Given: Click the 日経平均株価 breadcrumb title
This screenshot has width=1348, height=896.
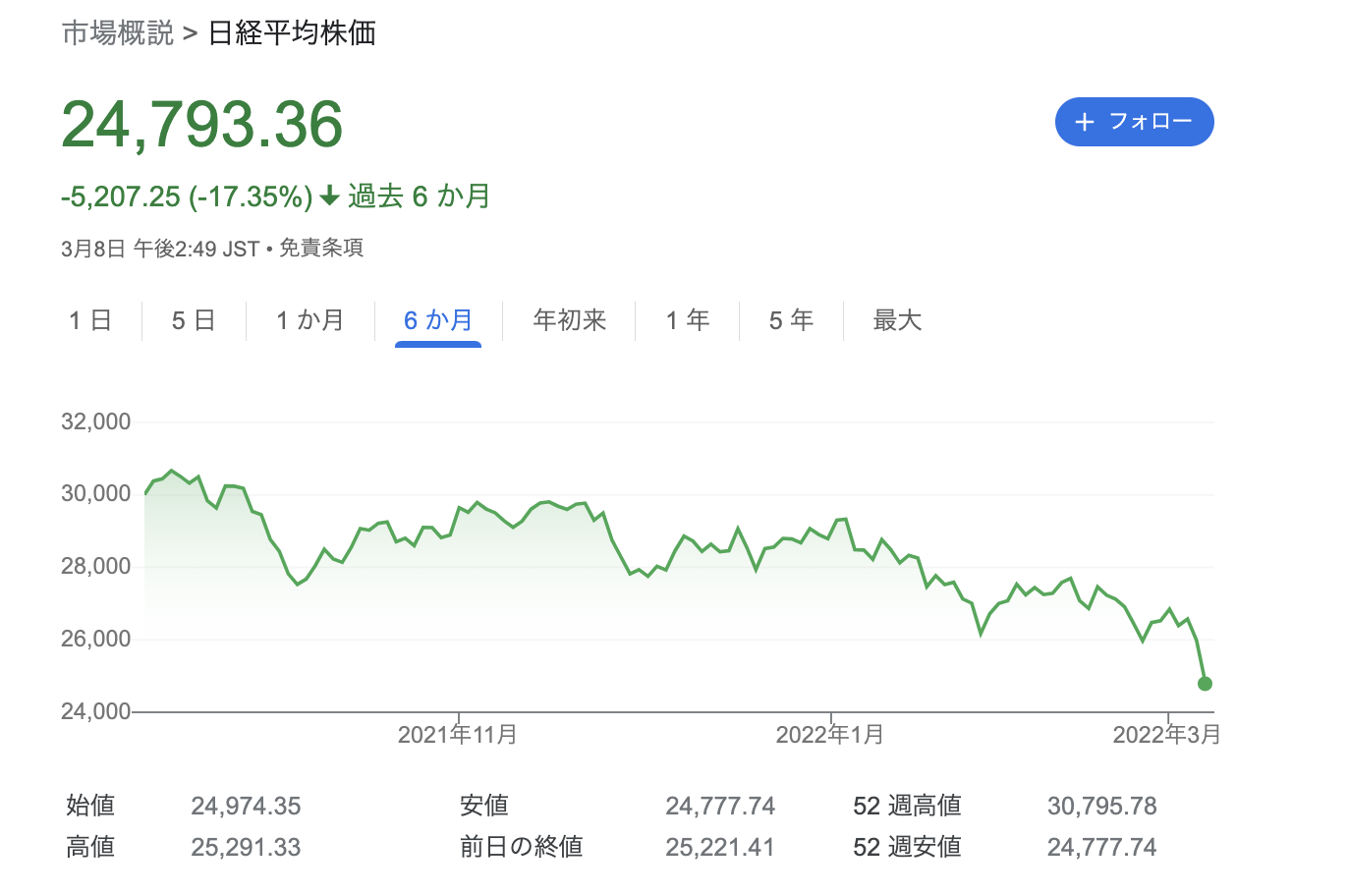Looking at the screenshot, I should tap(293, 33).
